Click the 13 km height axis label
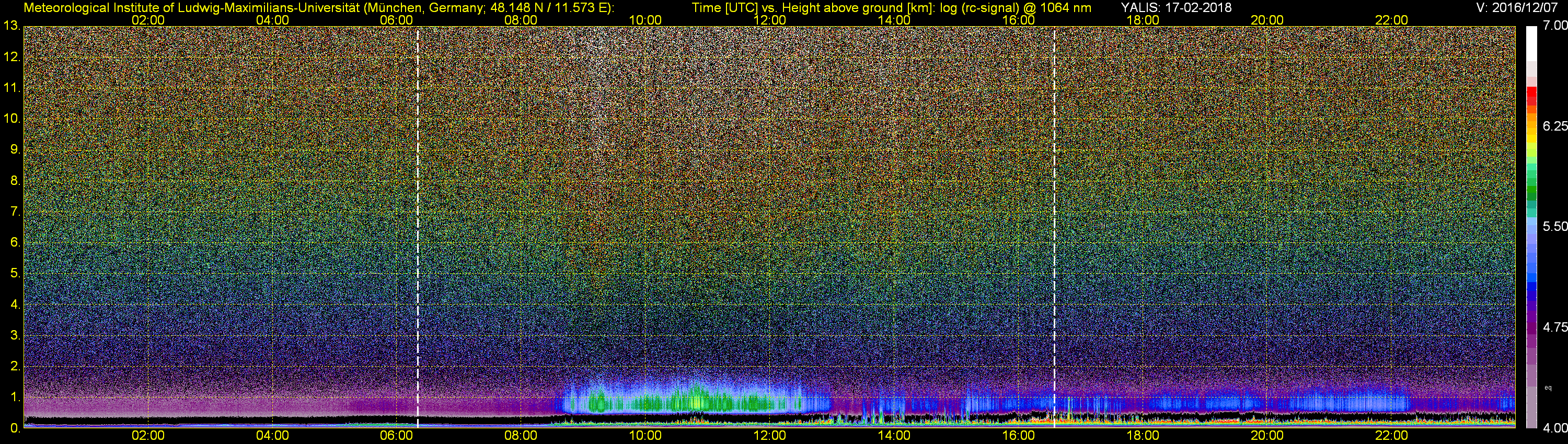The image size is (1568, 444). point(11,26)
